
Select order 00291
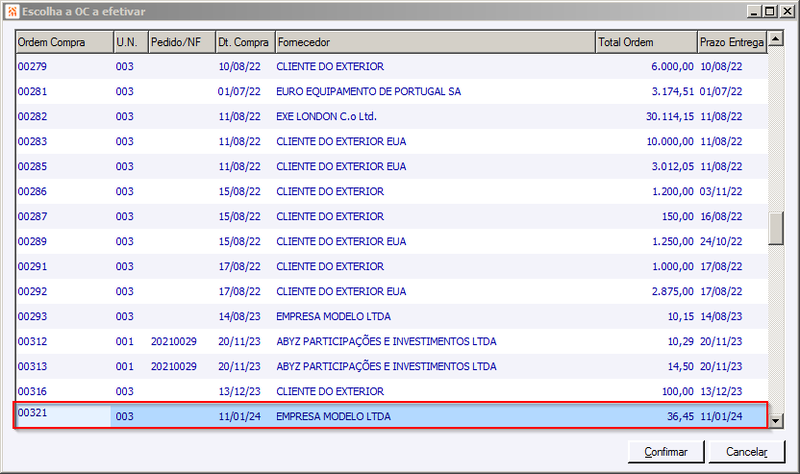pyautogui.click(x=391, y=266)
